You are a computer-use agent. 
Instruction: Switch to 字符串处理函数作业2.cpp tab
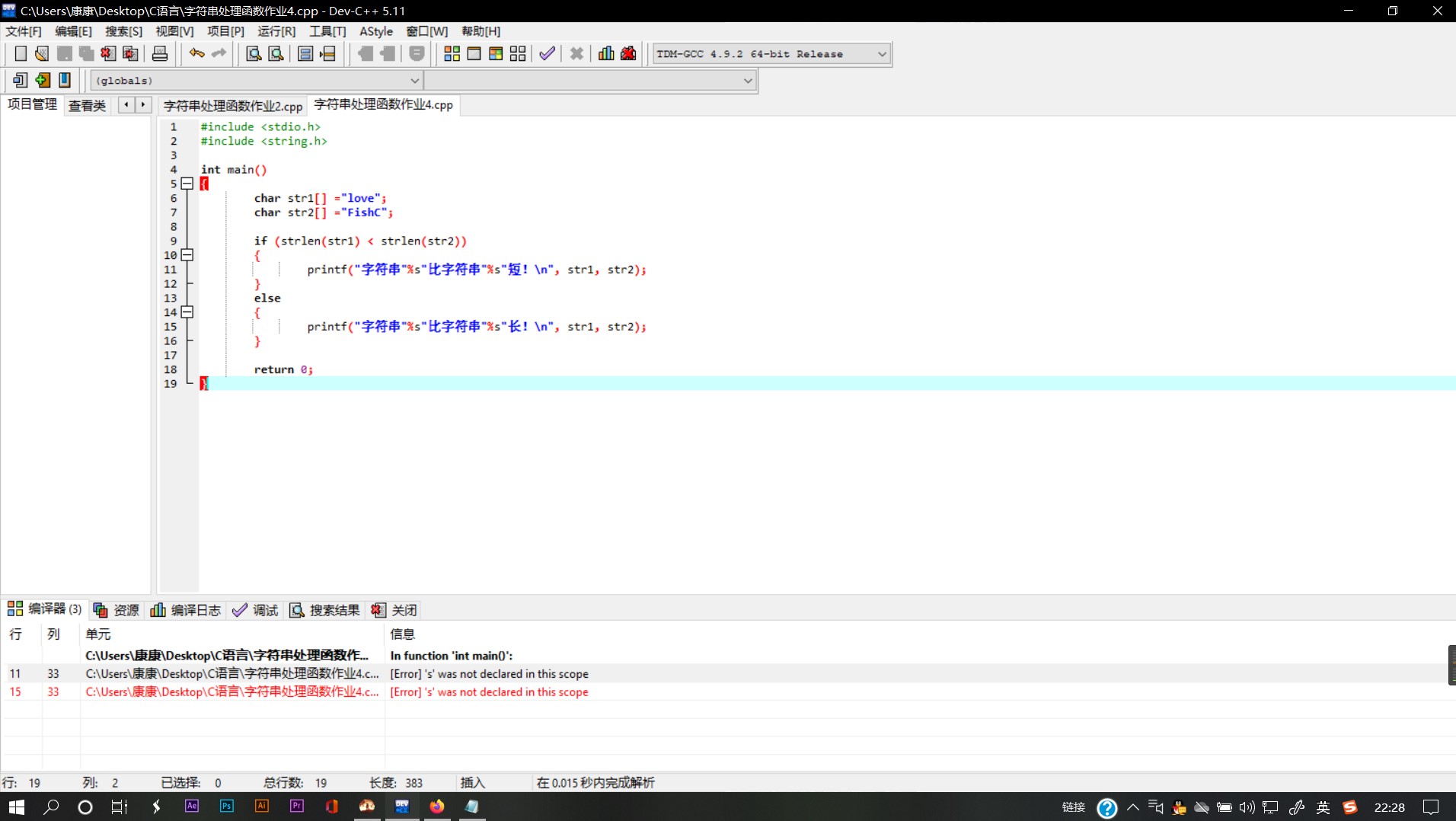(x=232, y=106)
